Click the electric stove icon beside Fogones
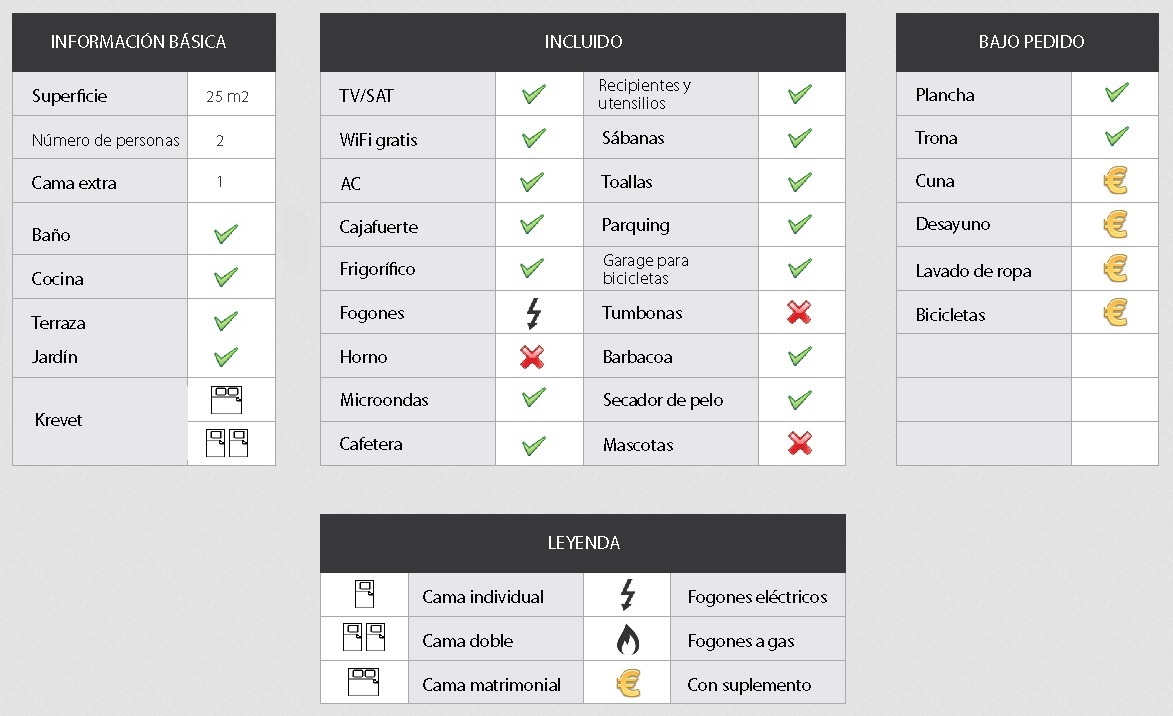This screenshot has width=1173, height=716. (533, 313)
